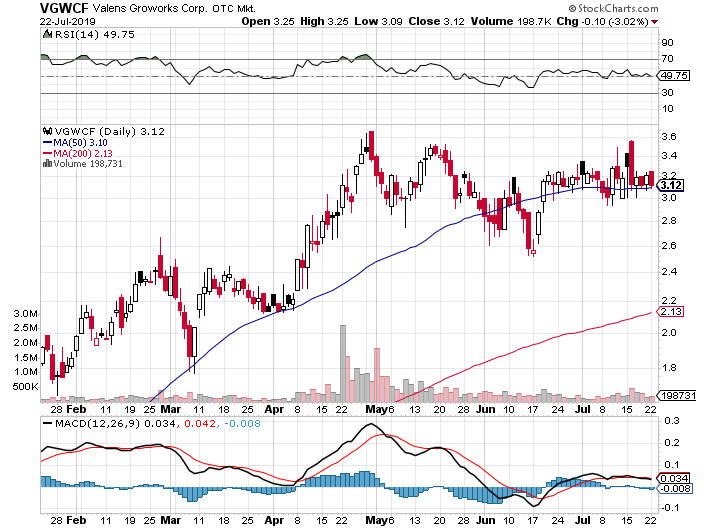The image size is (713, 530).
Task: Click the 49.75 RSI value tag
Action: pyautogui.click(x=671, y=74)
